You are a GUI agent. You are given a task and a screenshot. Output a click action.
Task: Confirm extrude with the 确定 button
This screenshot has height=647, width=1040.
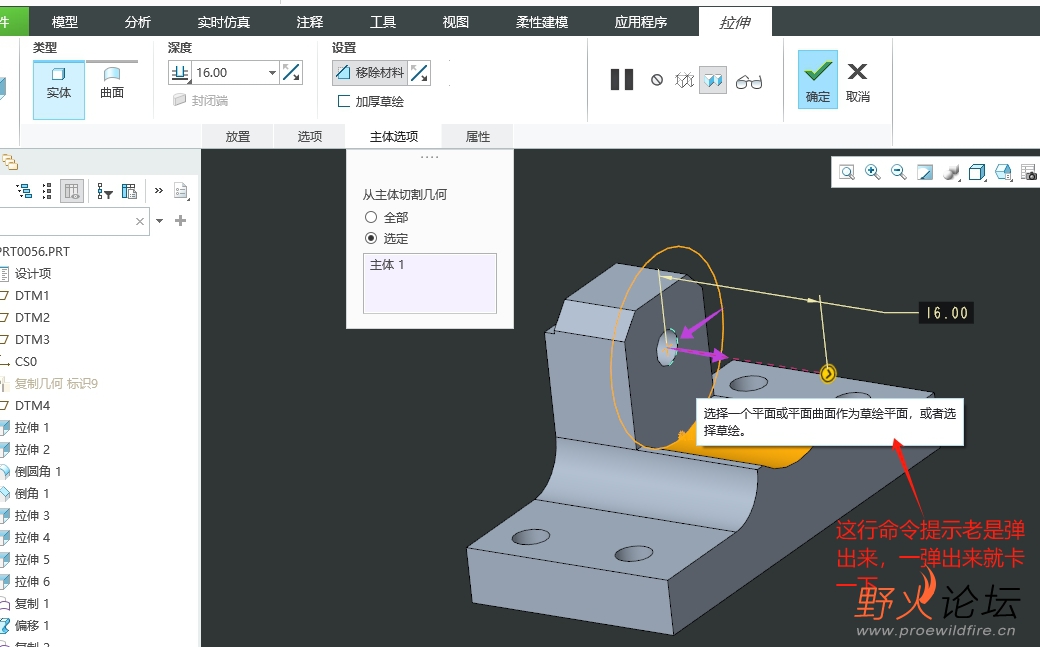point(818,80)
